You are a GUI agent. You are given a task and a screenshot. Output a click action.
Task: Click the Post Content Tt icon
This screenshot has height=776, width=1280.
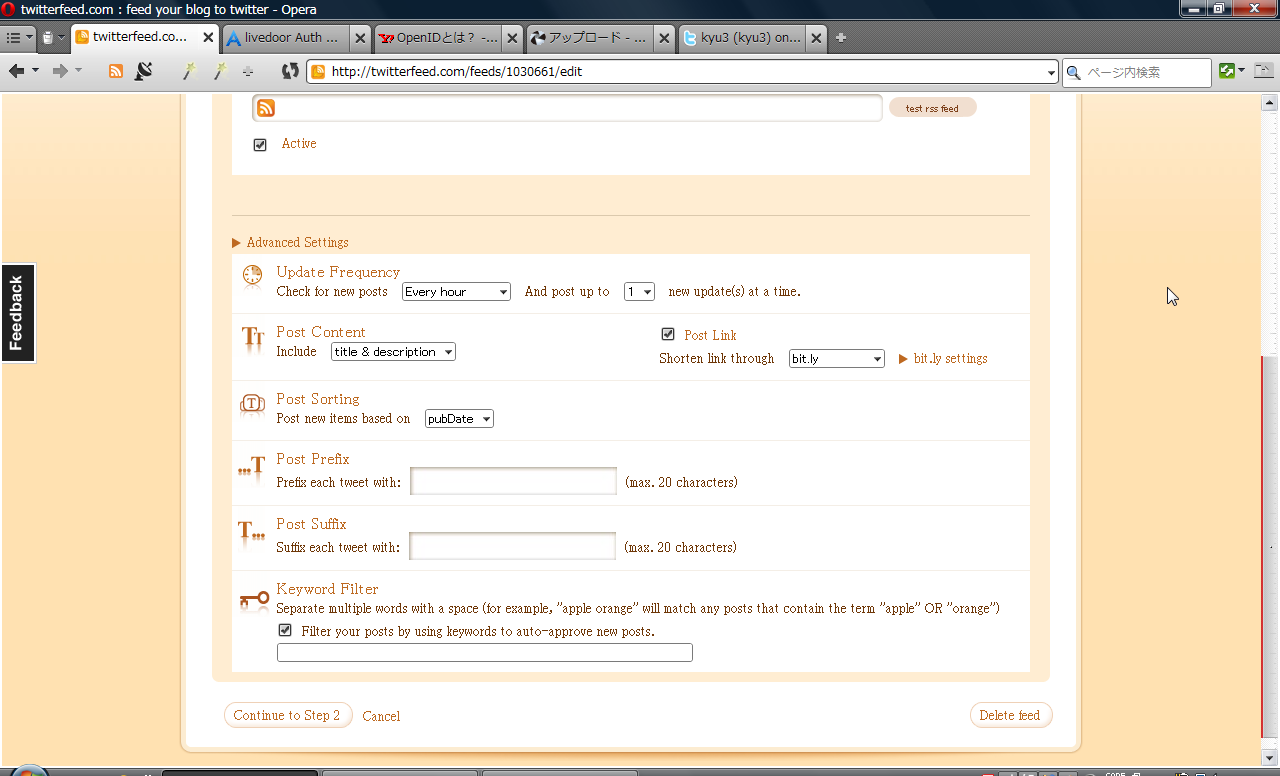click(x=252, y=341)
